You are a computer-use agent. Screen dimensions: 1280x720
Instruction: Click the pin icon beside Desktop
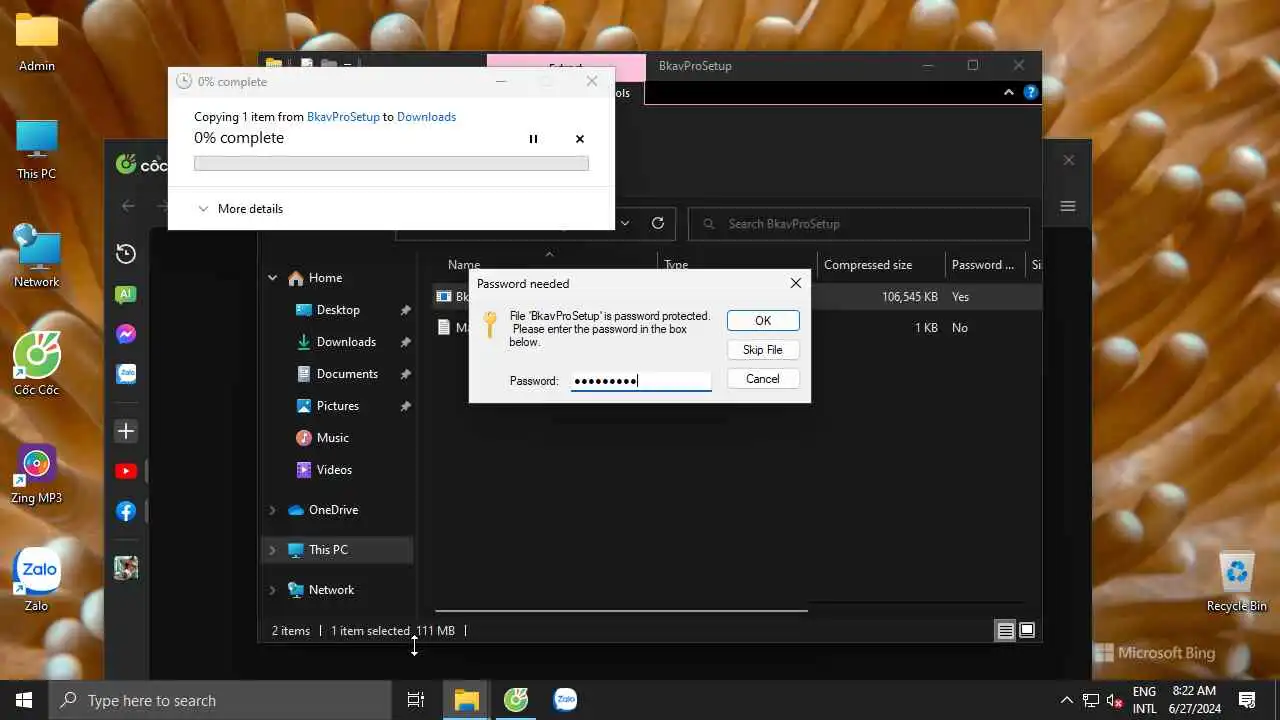click(405, 311)
